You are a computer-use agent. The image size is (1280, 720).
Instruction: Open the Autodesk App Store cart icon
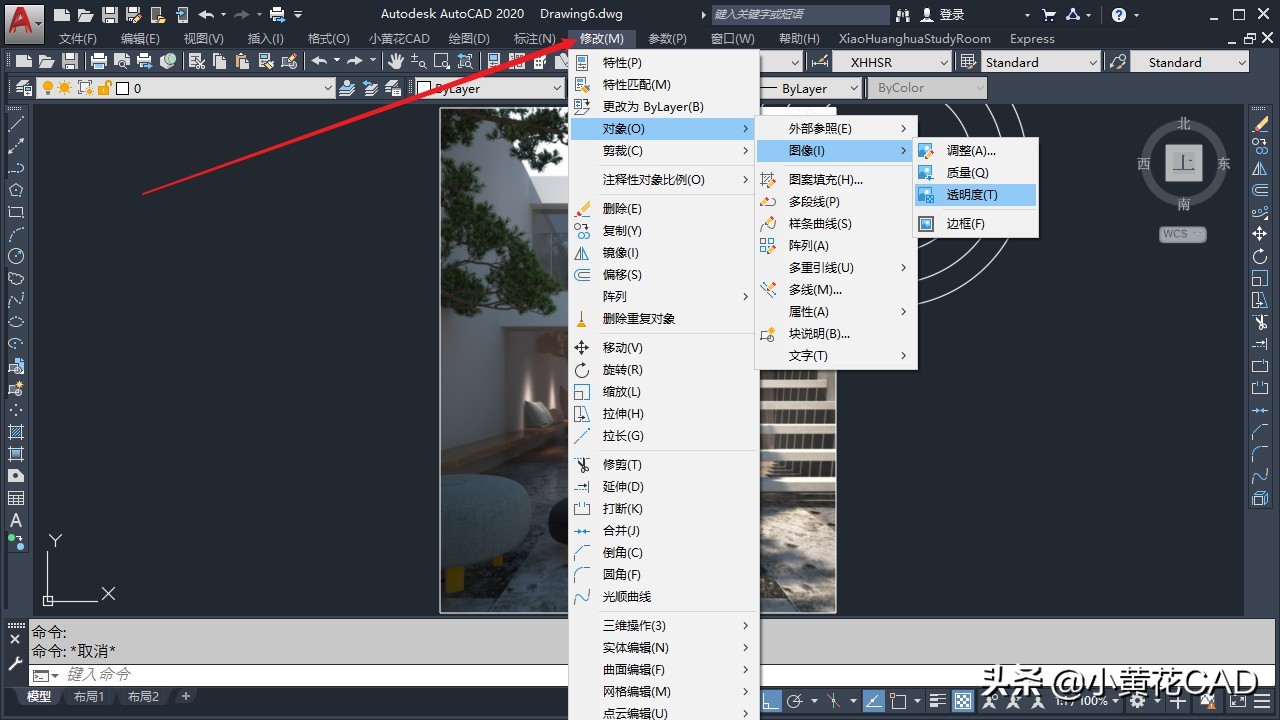click(x=1048, y=15)
